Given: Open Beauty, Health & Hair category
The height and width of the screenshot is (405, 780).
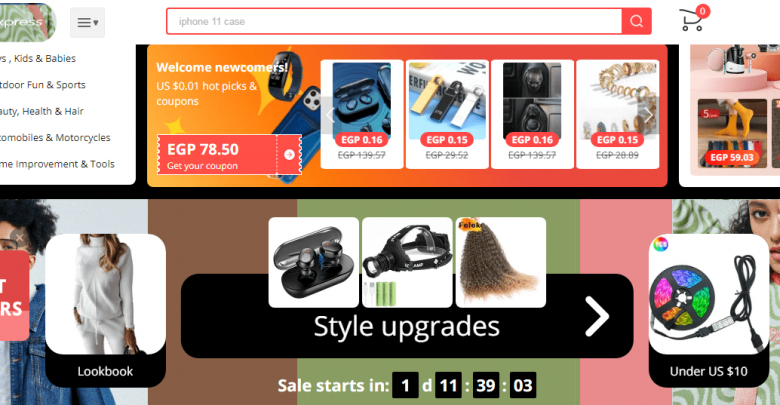Looking at the screenshot, I should [x=42, y=111].
